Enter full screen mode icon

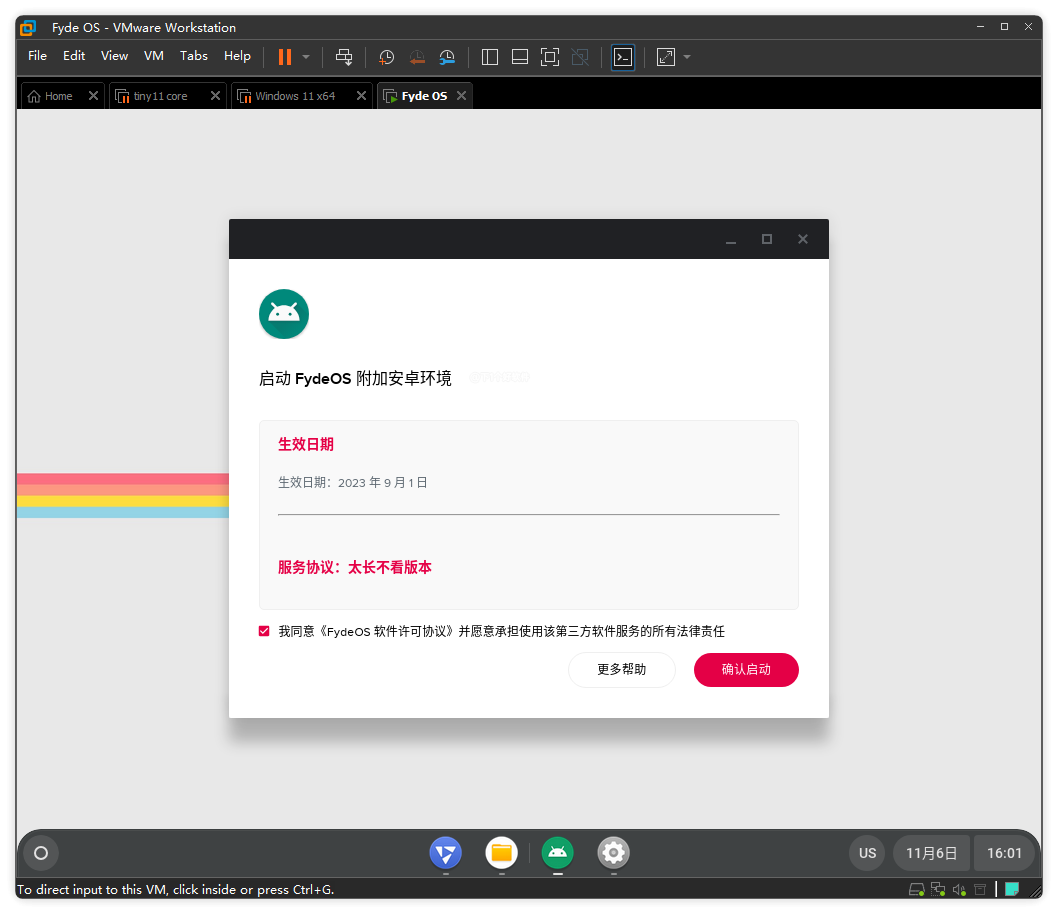coord(549,57)
